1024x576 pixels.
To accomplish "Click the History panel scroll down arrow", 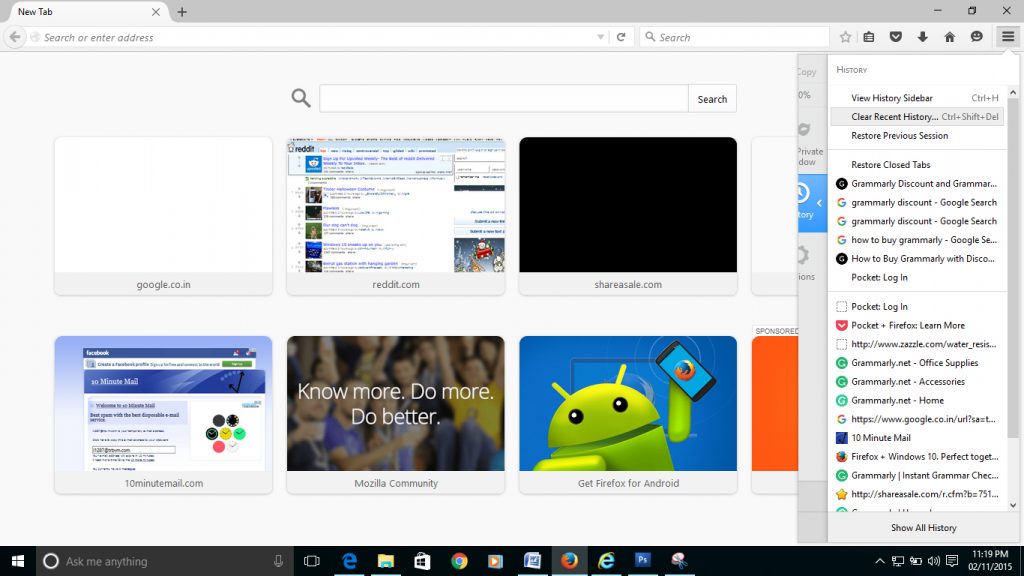I will point(1013,505).
